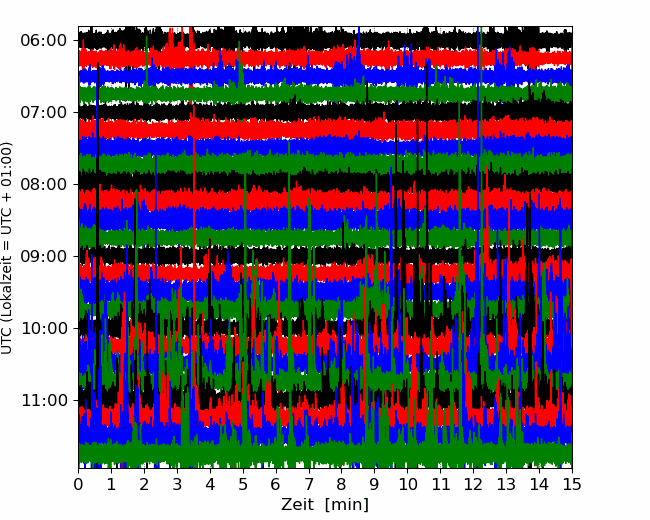The height and width of the screenshot is (520, 650).
Task: Click the x-axis tick label 7
Action: click(309, 484)
